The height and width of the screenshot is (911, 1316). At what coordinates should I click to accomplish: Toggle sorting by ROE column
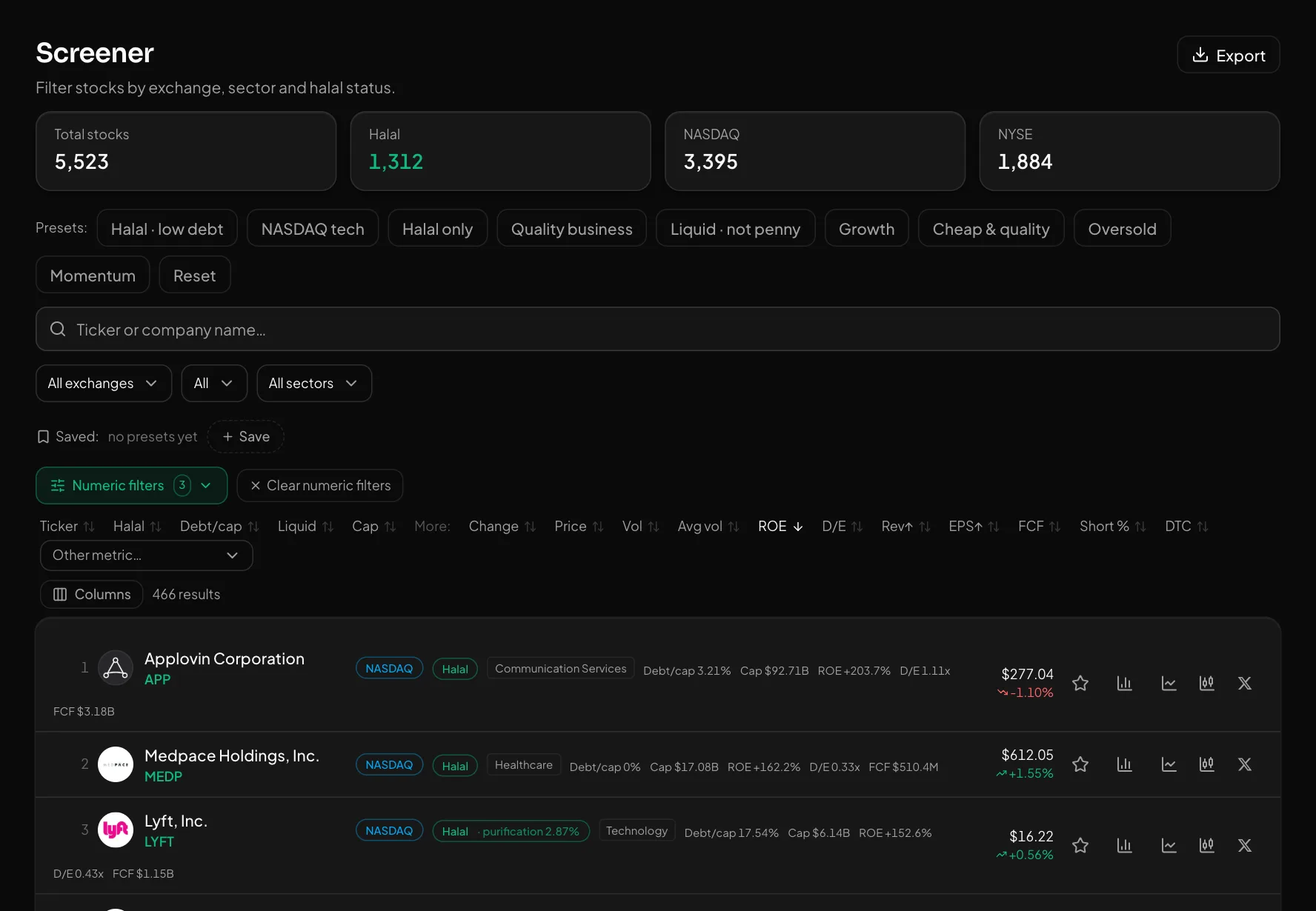point(780,526)
